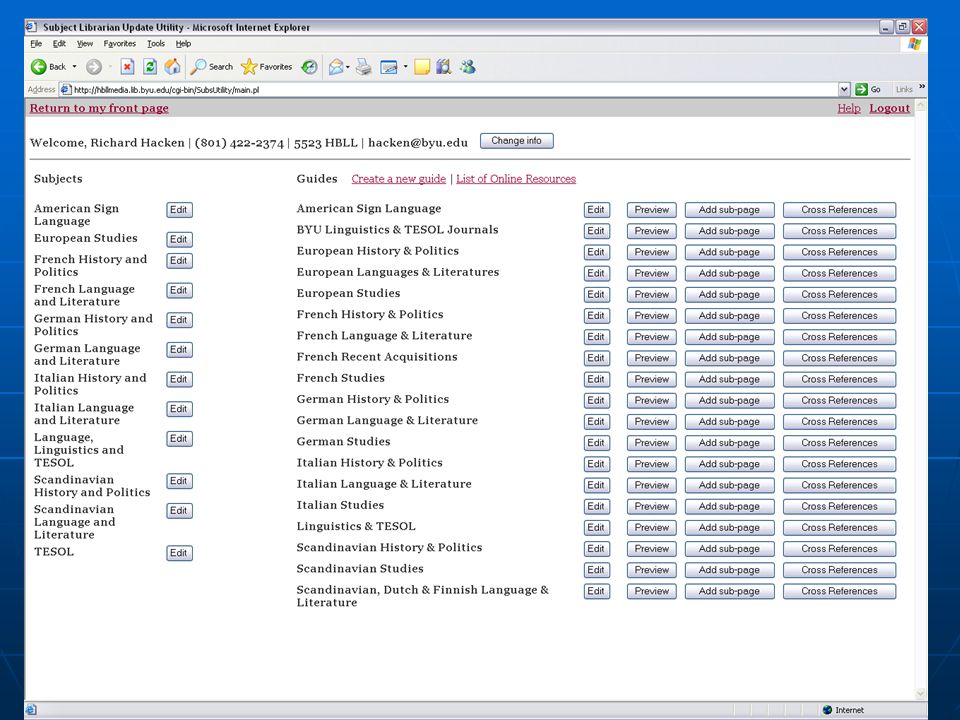Open the Edit menu
This screenshot has height=720, width=960.
(59, 43)
